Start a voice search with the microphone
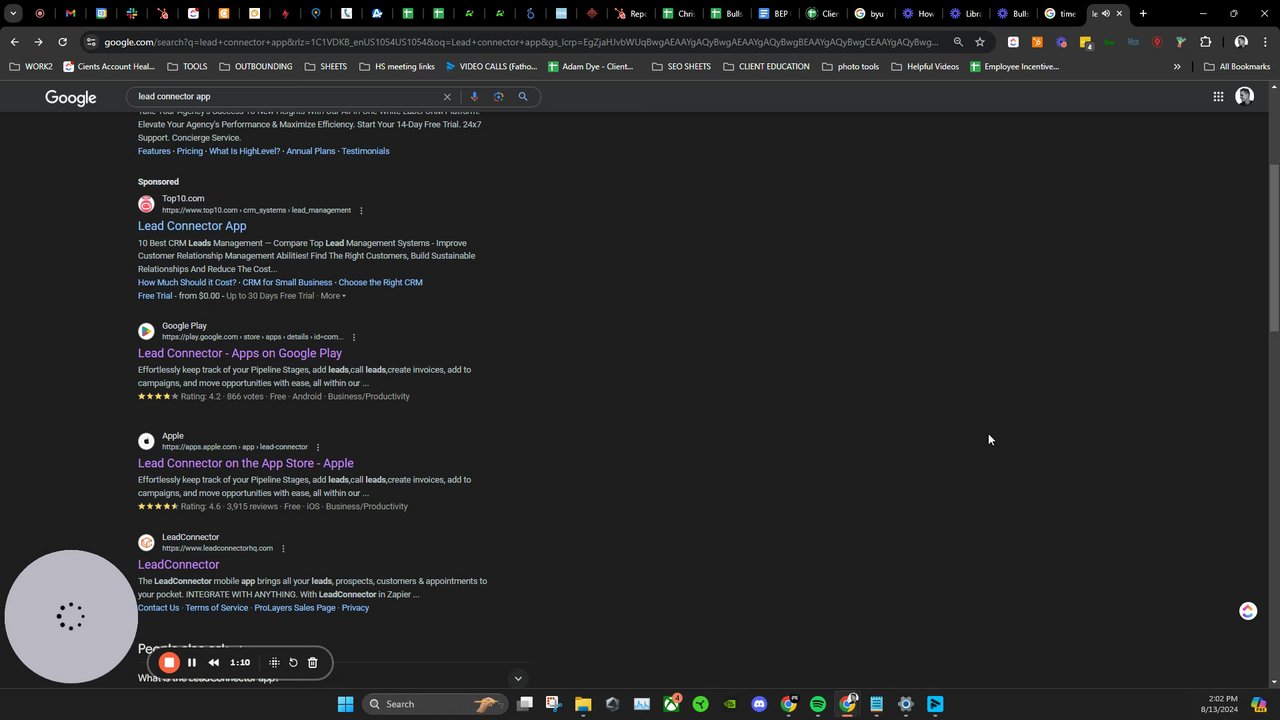Viewport: 1280px width, 720px height. click(x=474, y=97)
